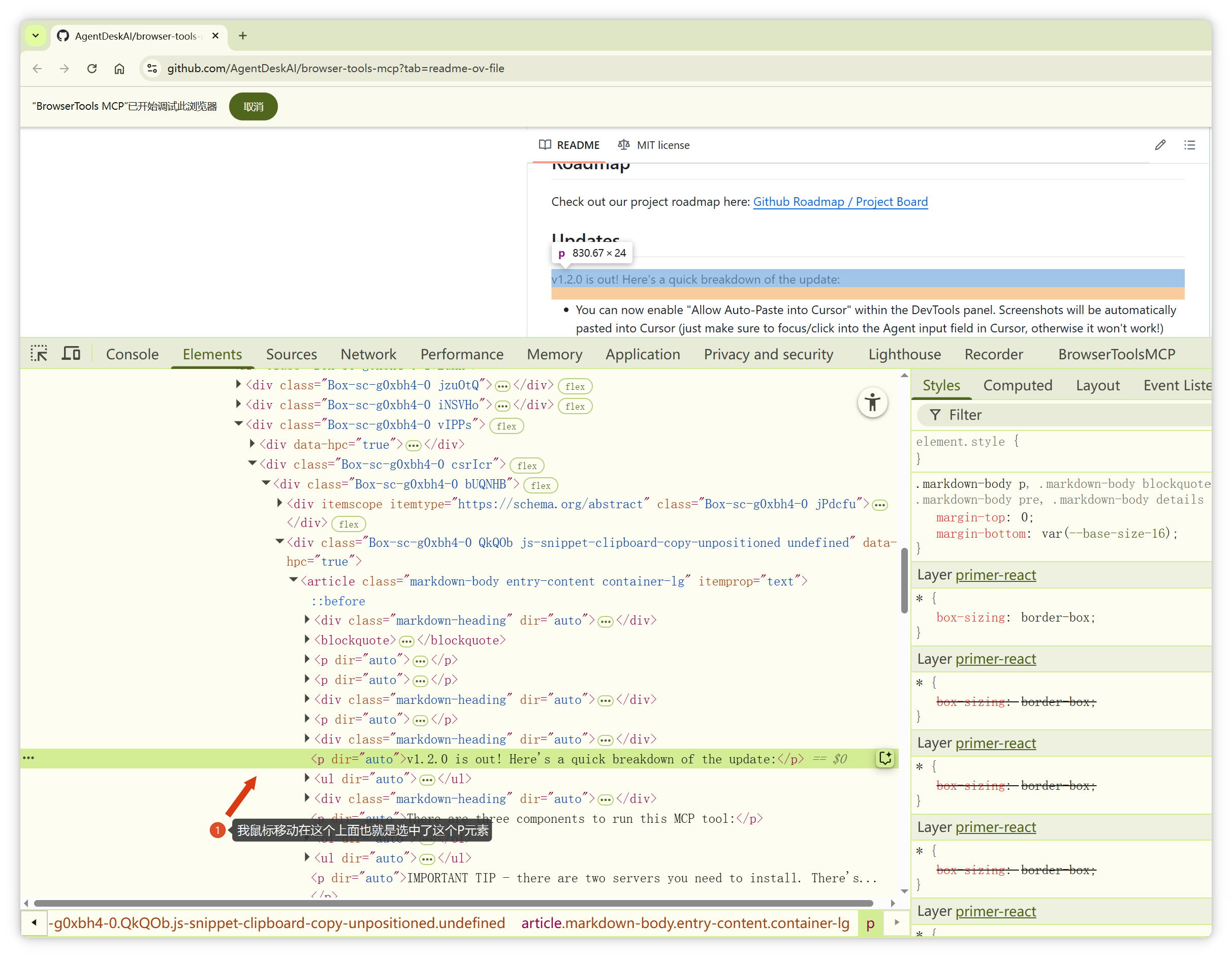Switch to the Network panel tab
The width and height of the screenshot is (1232, 958).
pyautogui.click(x=368, y=354)
